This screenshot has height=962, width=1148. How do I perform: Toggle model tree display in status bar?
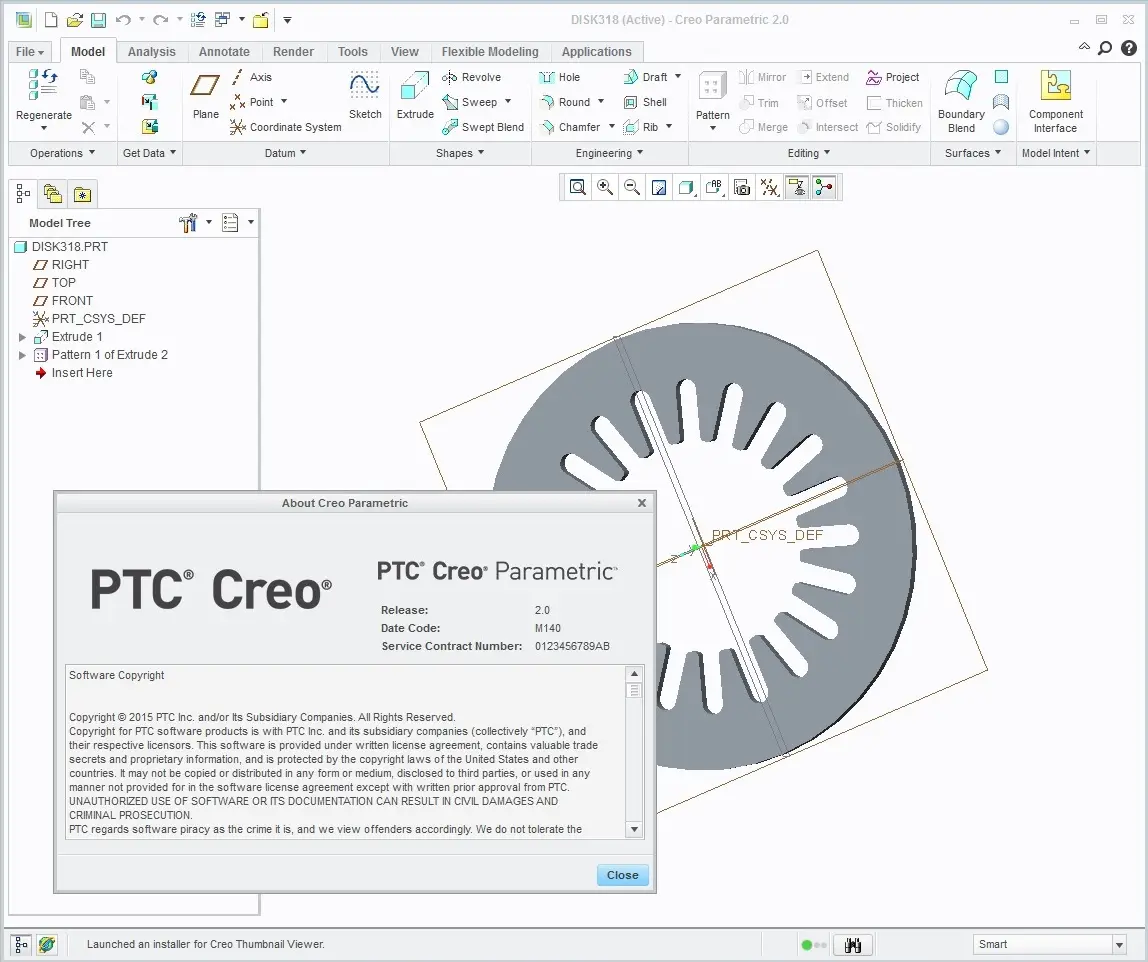click(20, 944)
